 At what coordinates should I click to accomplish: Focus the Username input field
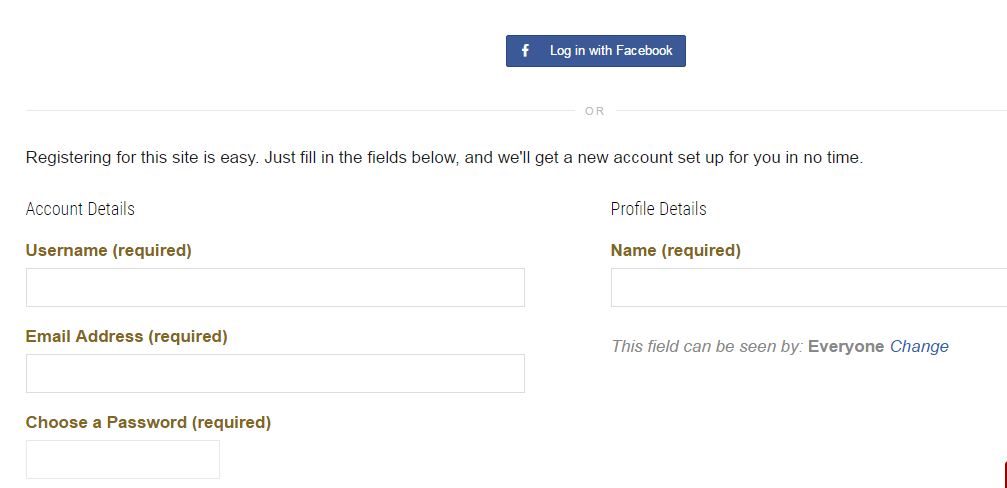pyautogui.click(x=275, y=287)
